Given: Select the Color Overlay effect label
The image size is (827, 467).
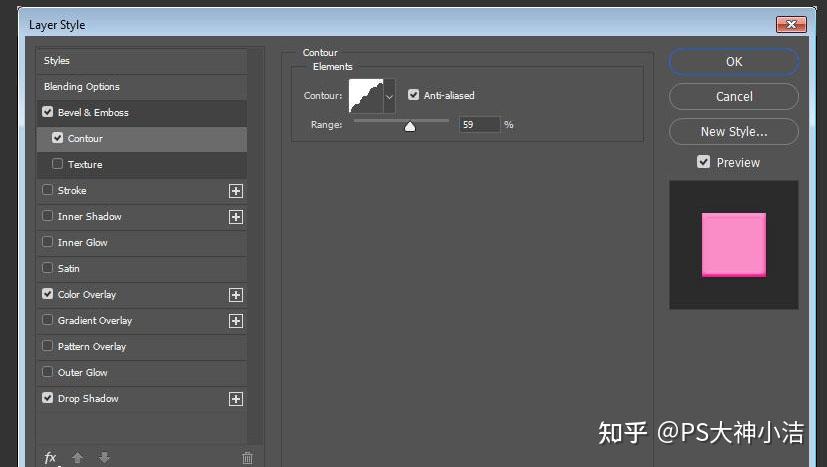Looking at the screenshot, I should [x=86, y=294].
